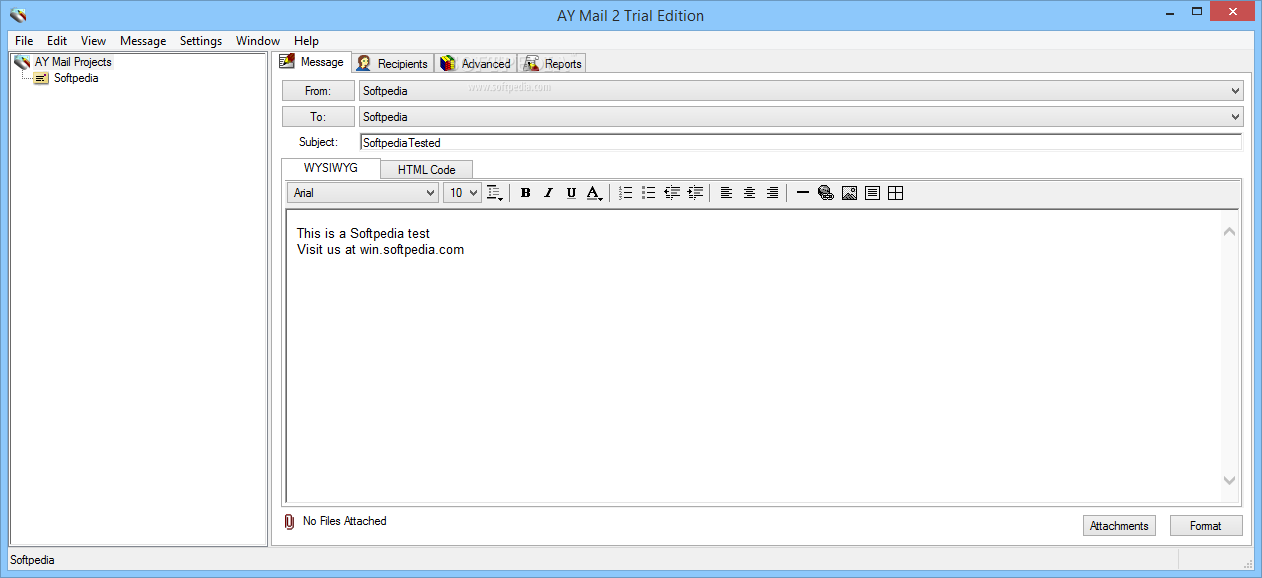The height and width of the screenshot is (578, 1262).
Task: Select the WYSIWYG editor tab
Action: (x=331, y=168)
